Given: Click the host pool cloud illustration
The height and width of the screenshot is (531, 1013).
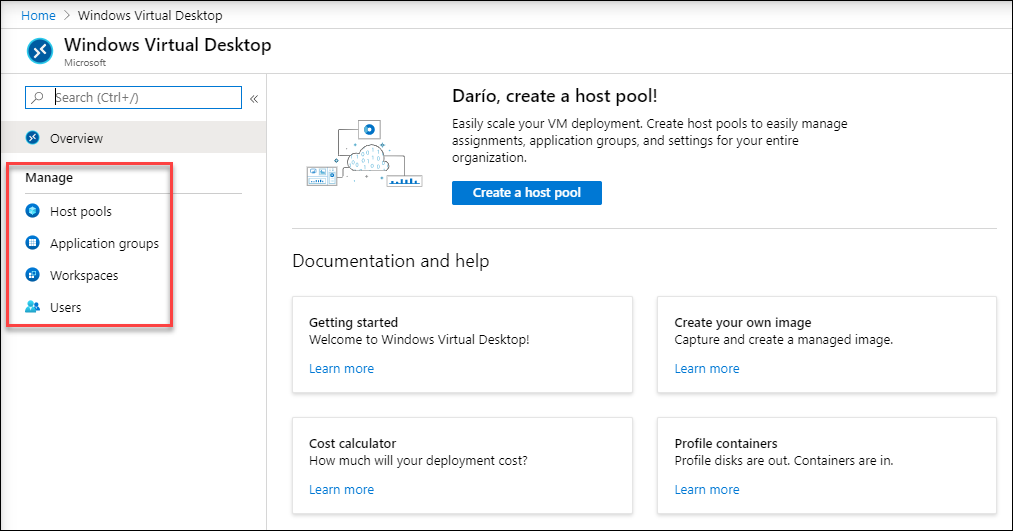Looking at the screenshot, I should 364,154.
